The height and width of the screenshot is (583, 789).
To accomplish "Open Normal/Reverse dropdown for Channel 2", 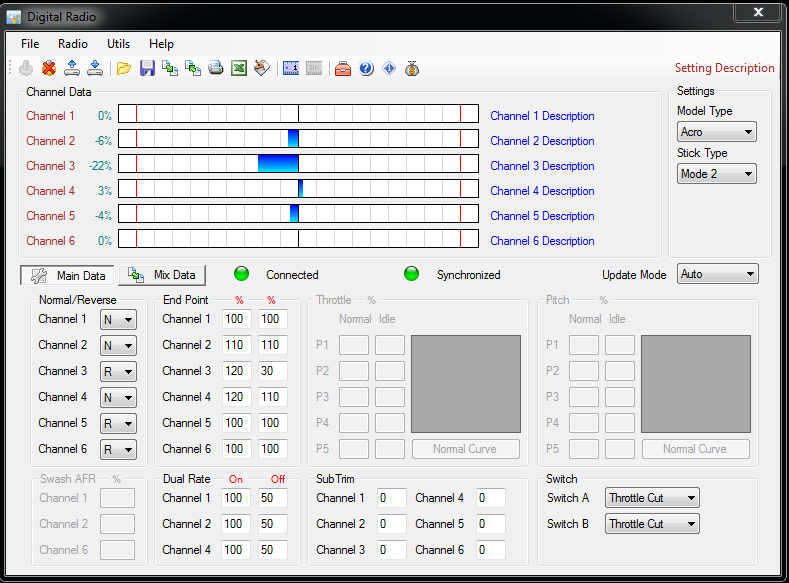I will point(118,346).
